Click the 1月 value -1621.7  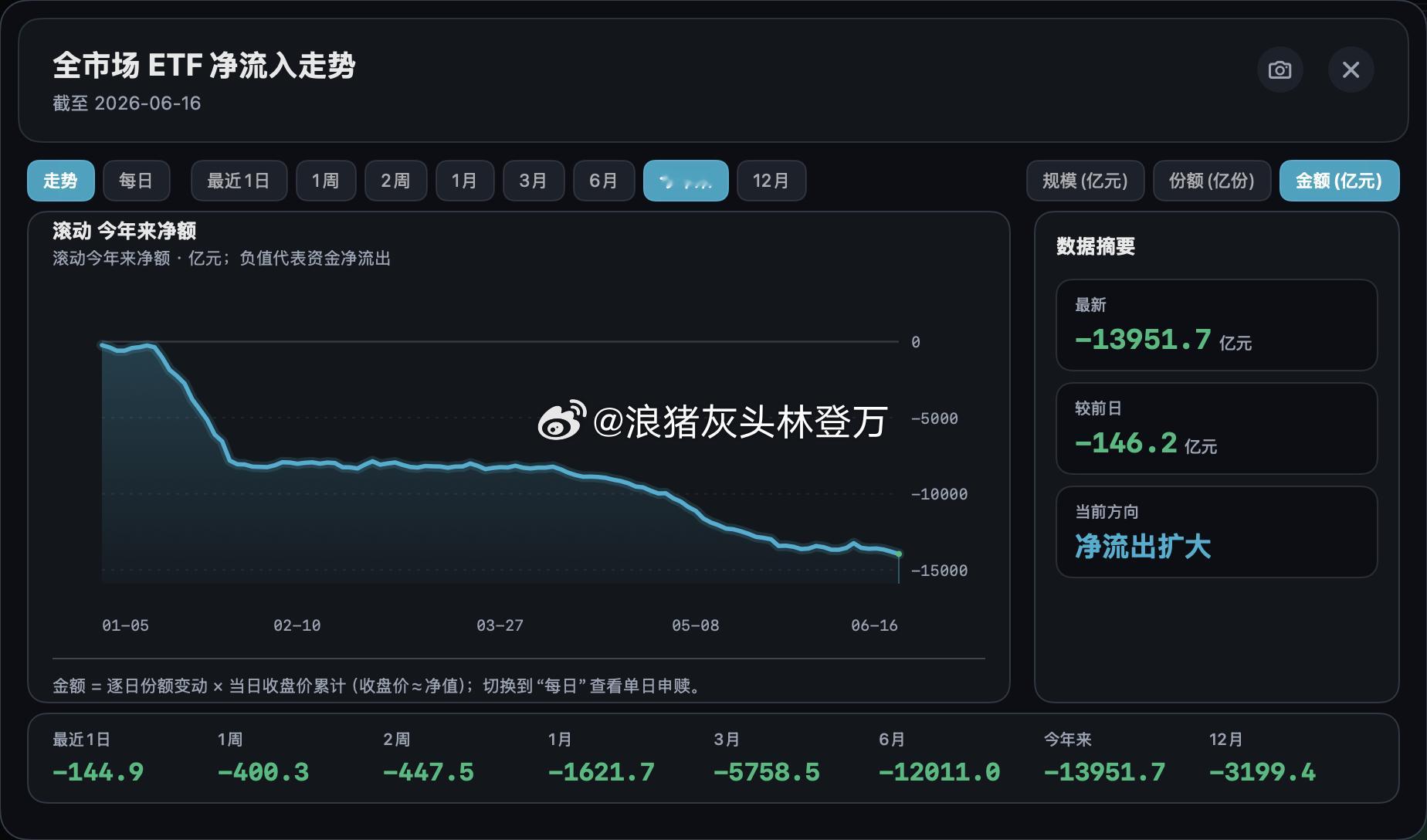click(x=602, y=772)
